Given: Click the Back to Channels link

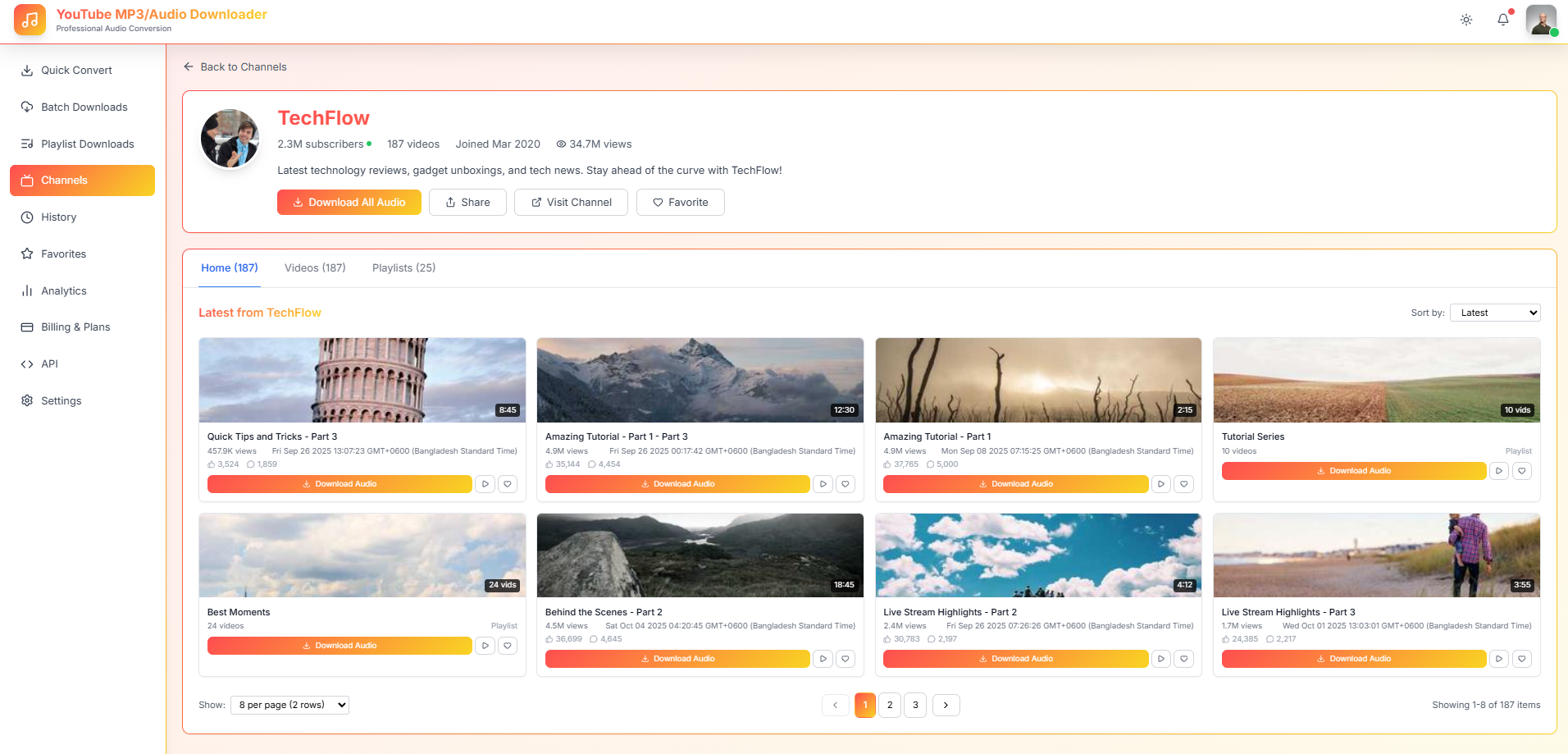Looking at the screenshot, I should (x=235, y=67).
